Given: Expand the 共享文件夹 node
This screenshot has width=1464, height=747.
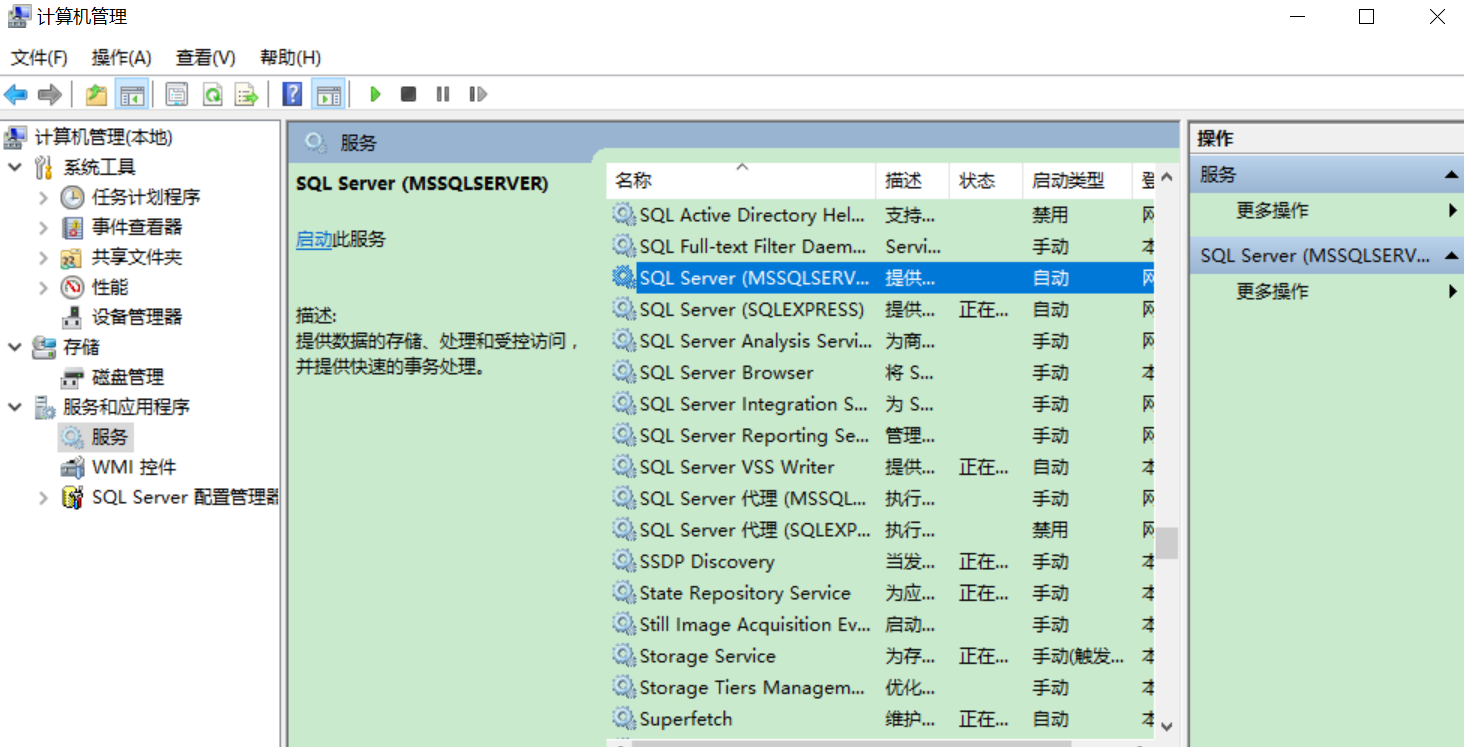Looking at the screenshot, I should click(43, 257).
